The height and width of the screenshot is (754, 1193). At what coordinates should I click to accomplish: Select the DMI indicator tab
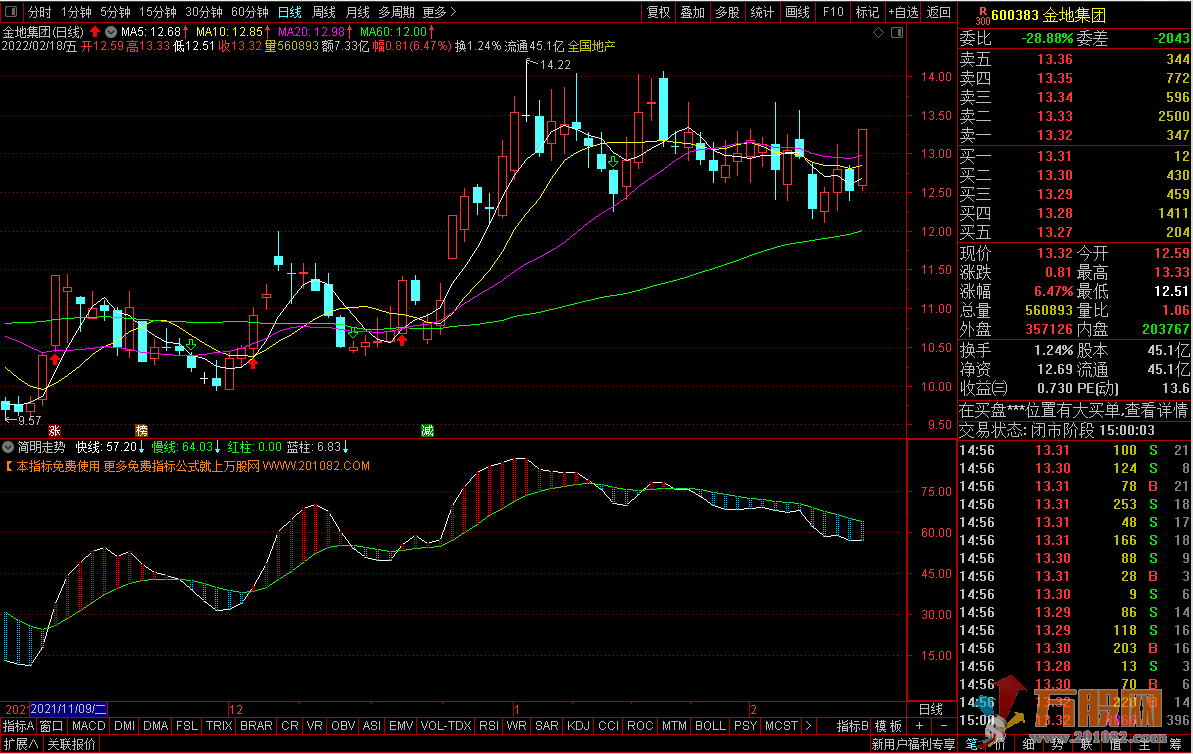(124, 726)
